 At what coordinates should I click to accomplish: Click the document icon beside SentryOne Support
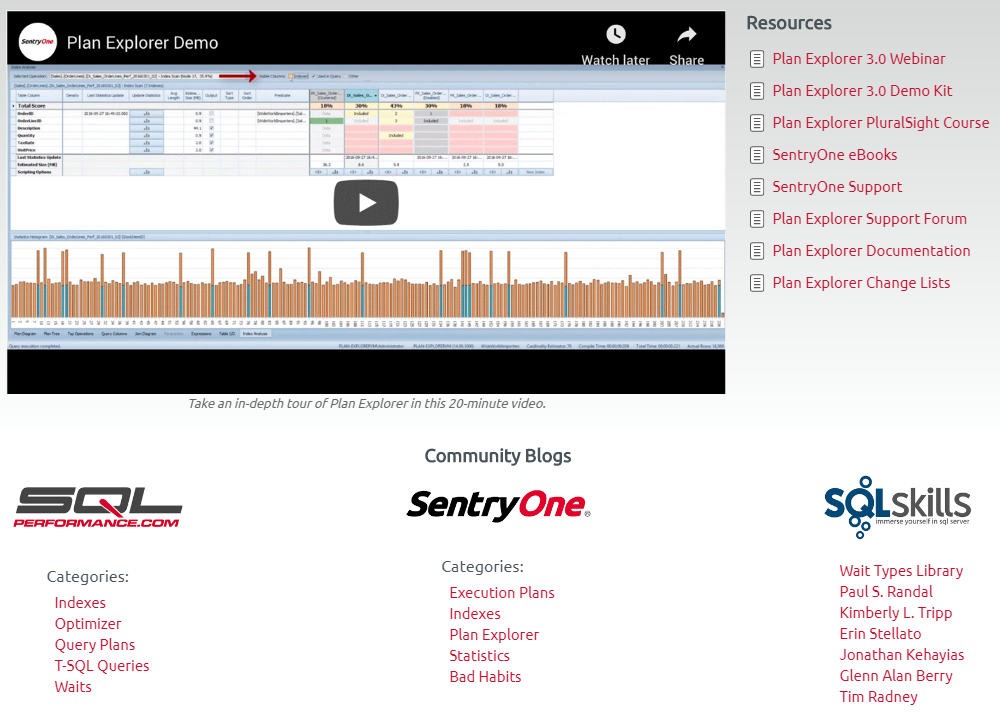pyautogui.click(x=757, y=187)
